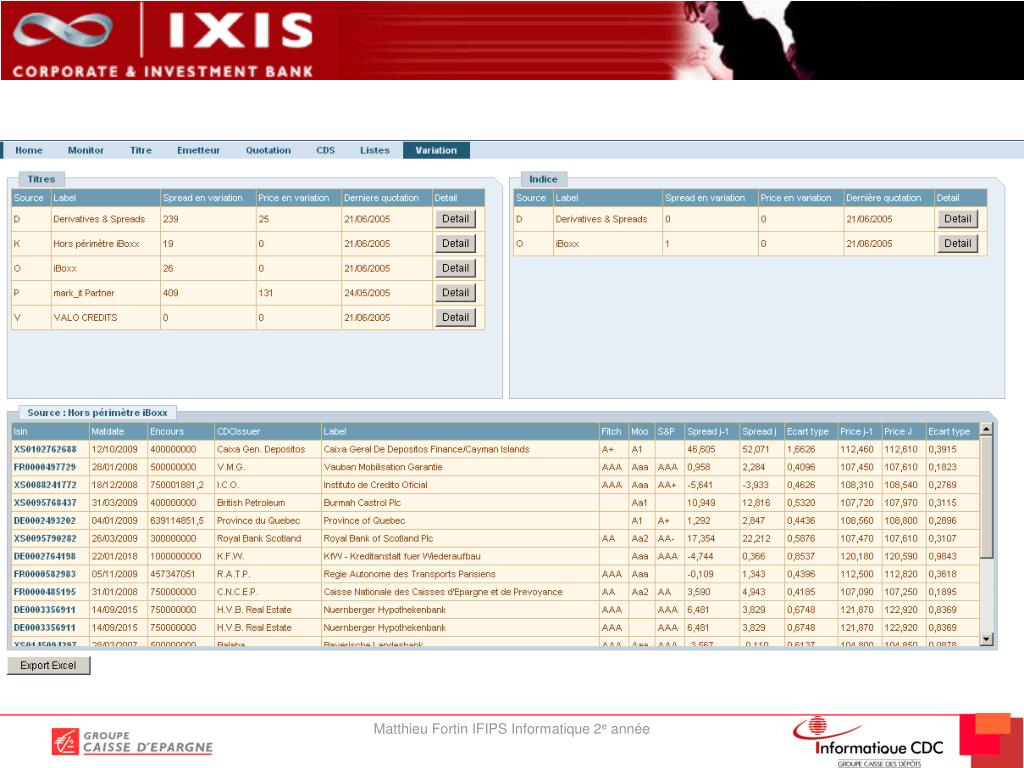Image resolution: width=1024 pixels, height=768 pixels.
Task: Click spread value 409 in Titres table
Action: click(170, 293)
